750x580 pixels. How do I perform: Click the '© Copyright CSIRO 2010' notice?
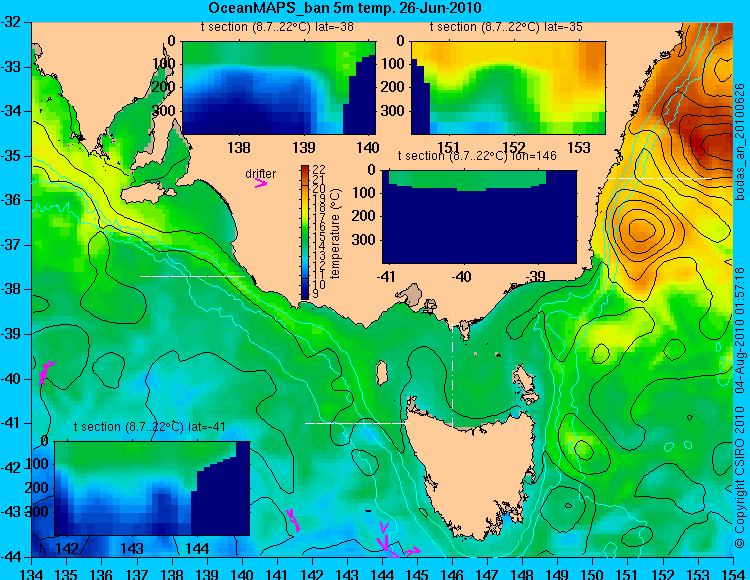[740, 475]
